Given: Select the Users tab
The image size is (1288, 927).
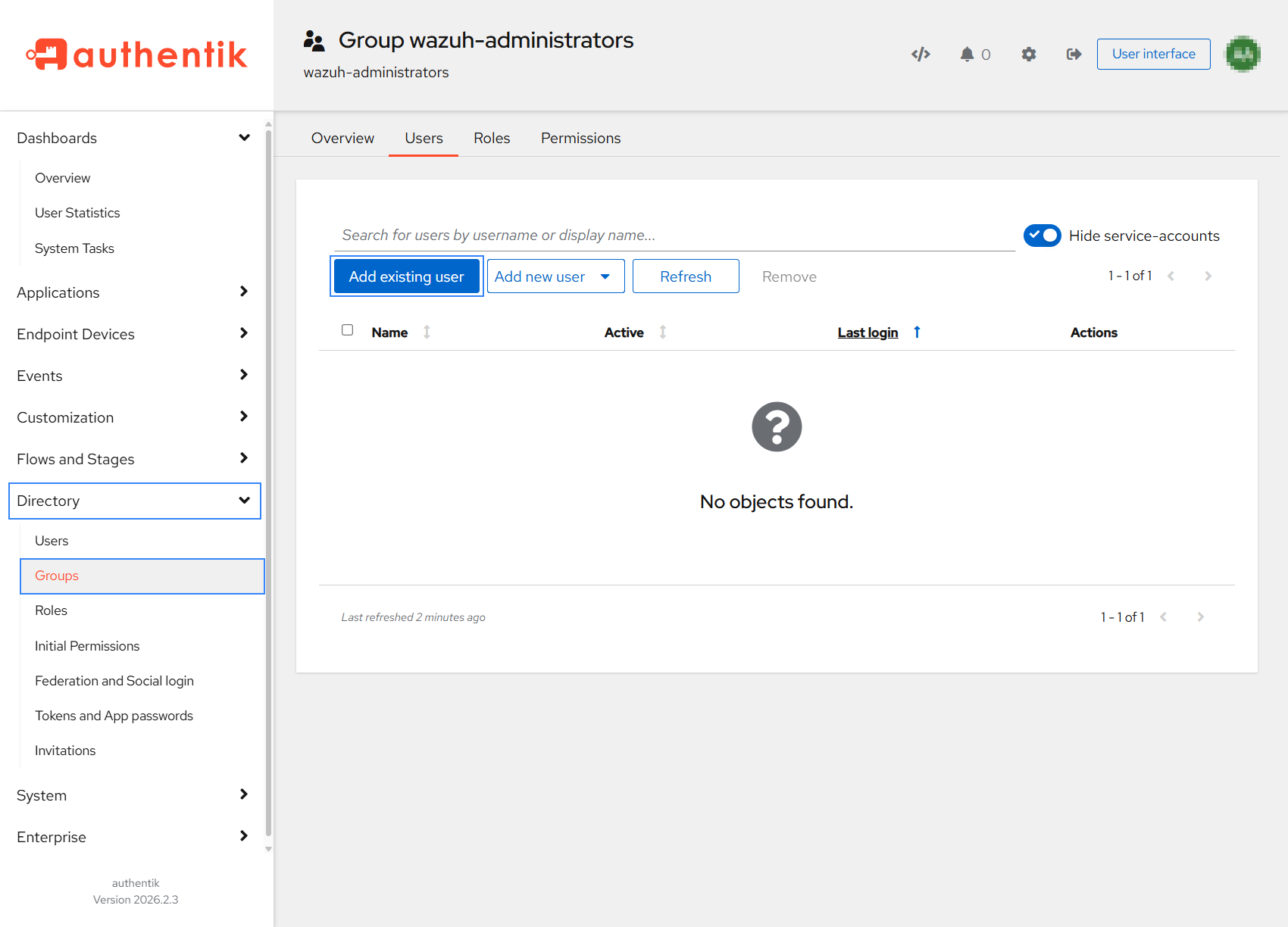Looking at the screenshot, I should [x=424, y=138].
